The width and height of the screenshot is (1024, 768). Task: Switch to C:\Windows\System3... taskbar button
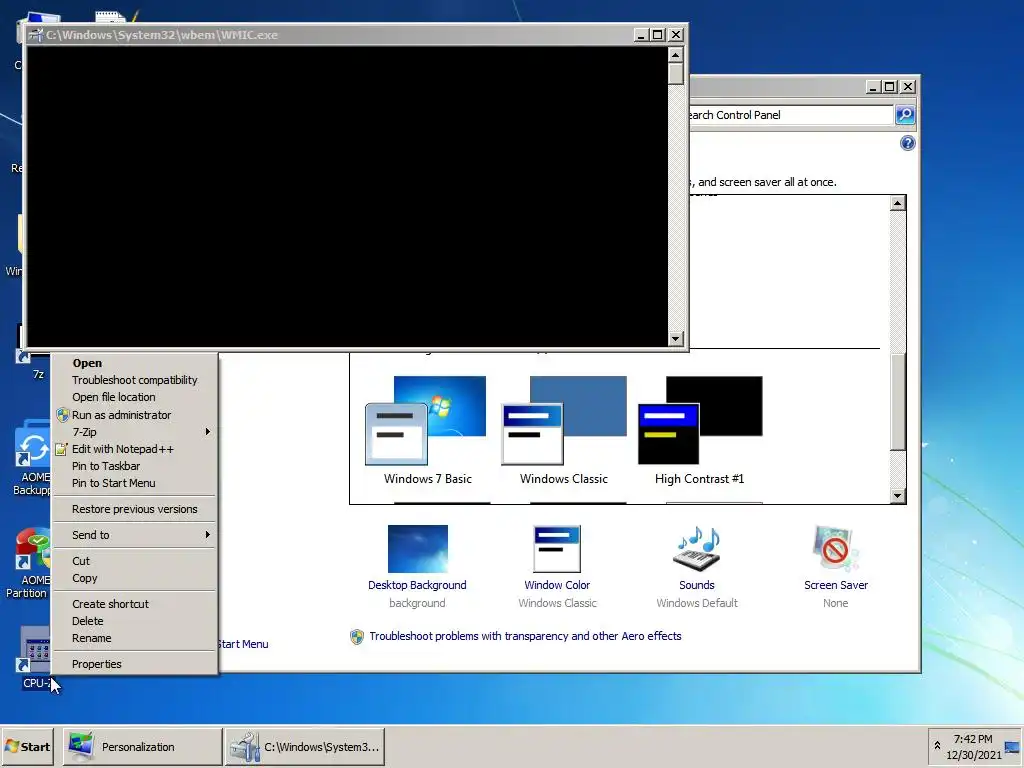click(x=305, y=746)
